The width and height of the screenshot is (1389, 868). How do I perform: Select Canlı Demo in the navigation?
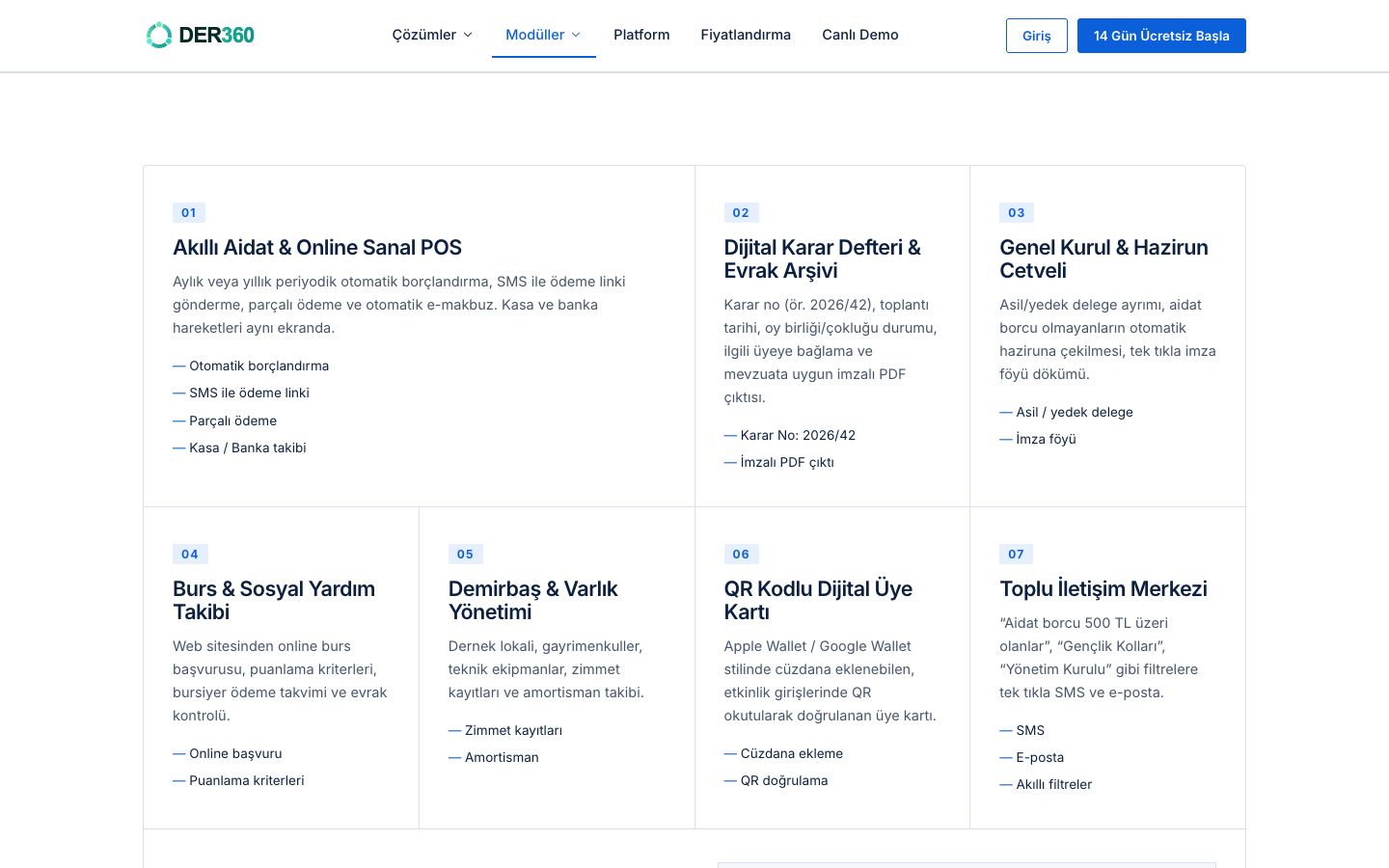[x=860, y=35]
